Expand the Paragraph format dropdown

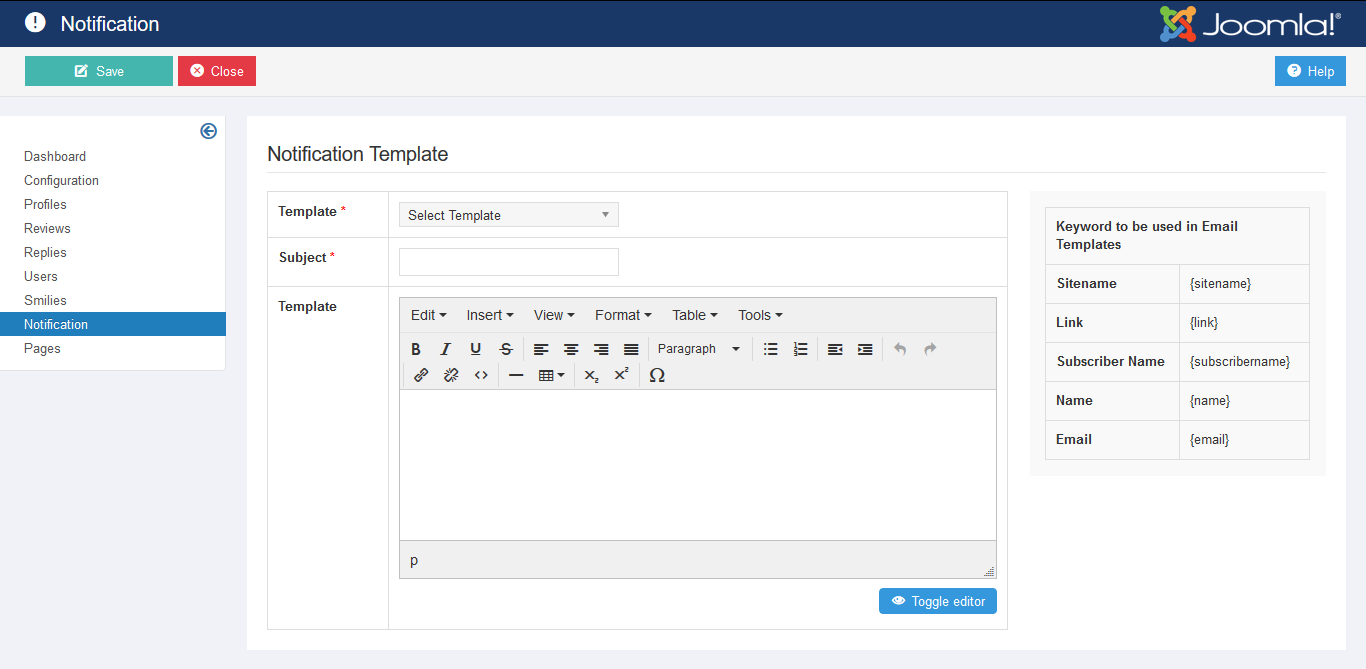[699, 349]
